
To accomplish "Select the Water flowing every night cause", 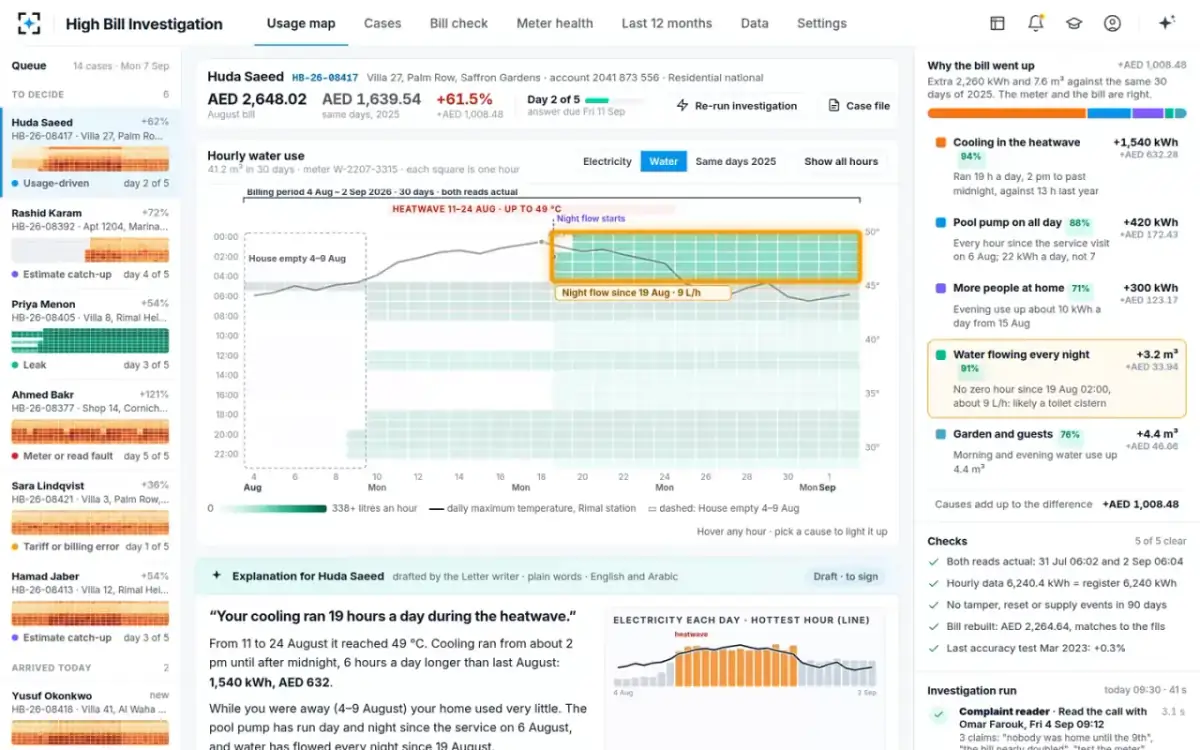I will pos(1059,378).
